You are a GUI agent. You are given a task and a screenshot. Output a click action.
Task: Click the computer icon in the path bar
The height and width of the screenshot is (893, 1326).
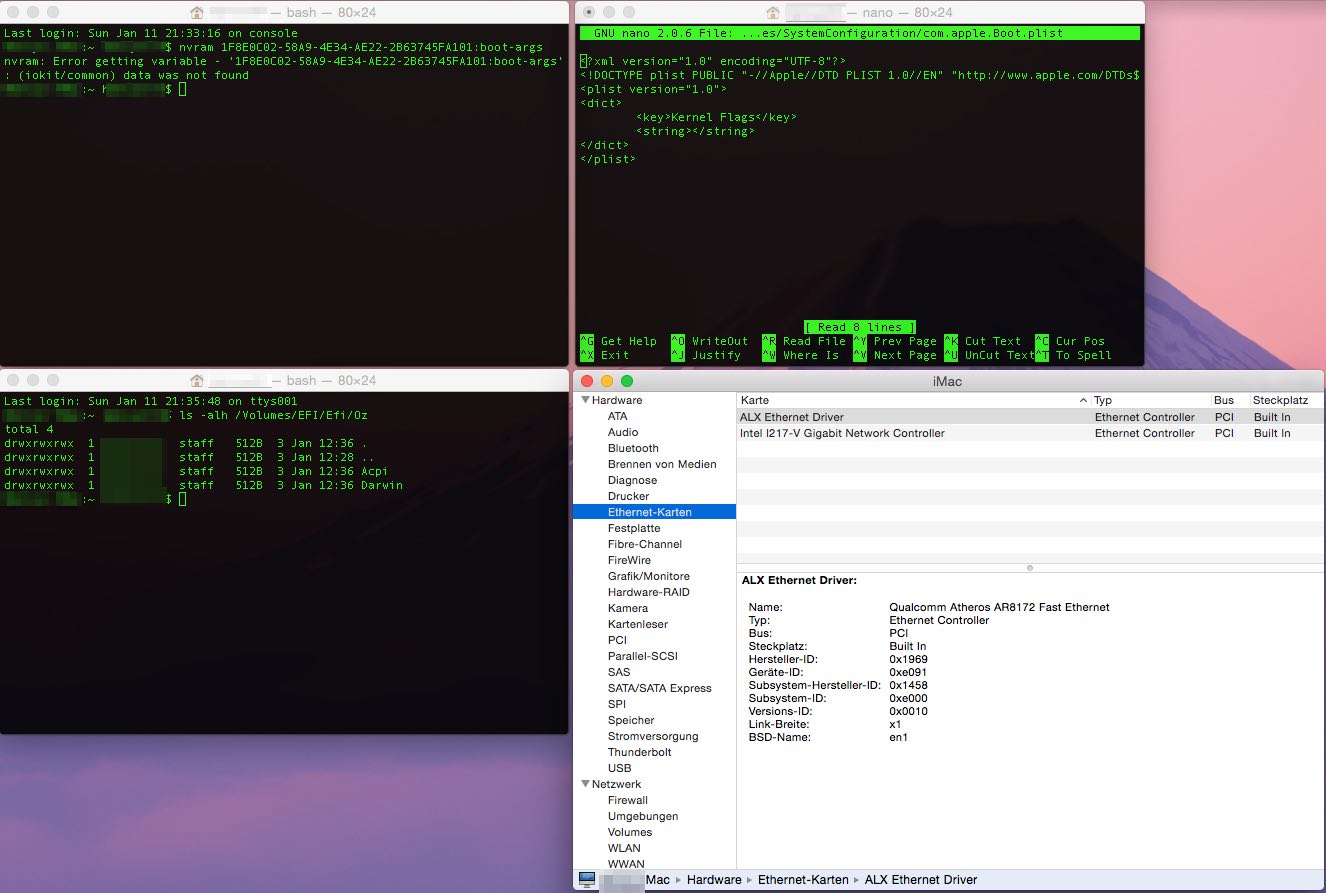coord(587,880)
